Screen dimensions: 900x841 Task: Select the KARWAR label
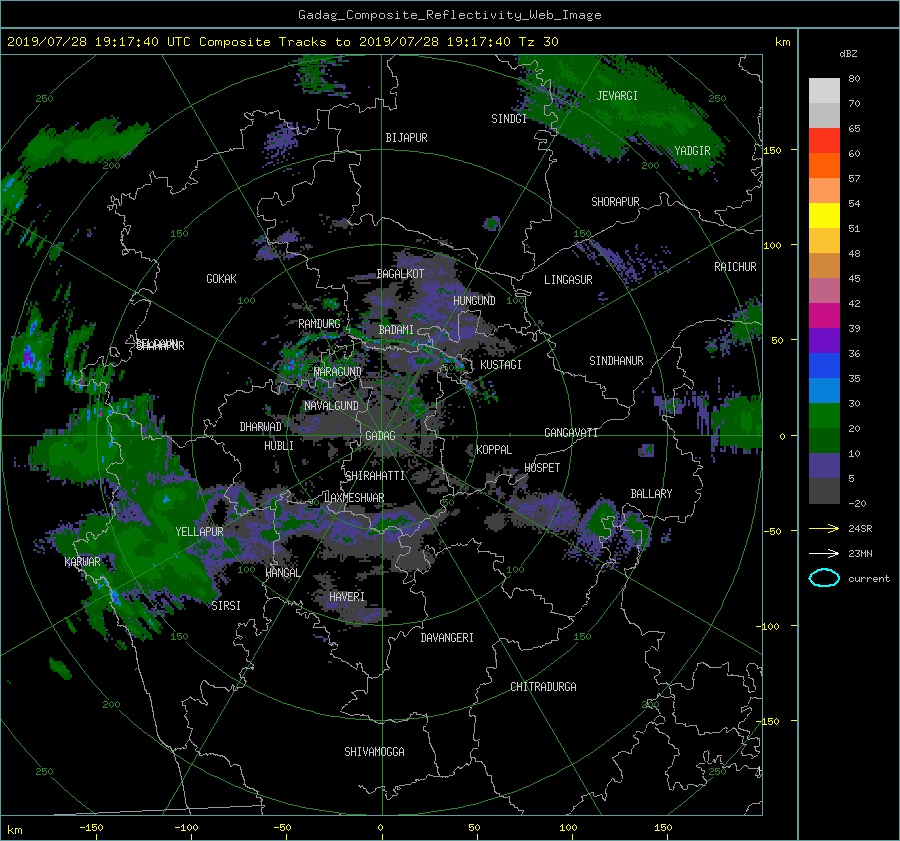pyautogui.click(x=83, y=562)
